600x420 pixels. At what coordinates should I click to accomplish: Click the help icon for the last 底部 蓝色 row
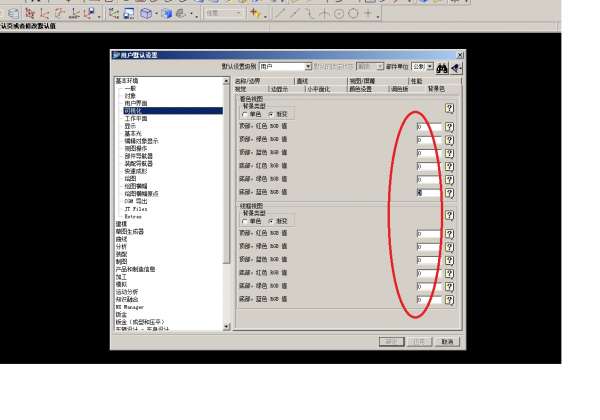click(x=450, y=298)
